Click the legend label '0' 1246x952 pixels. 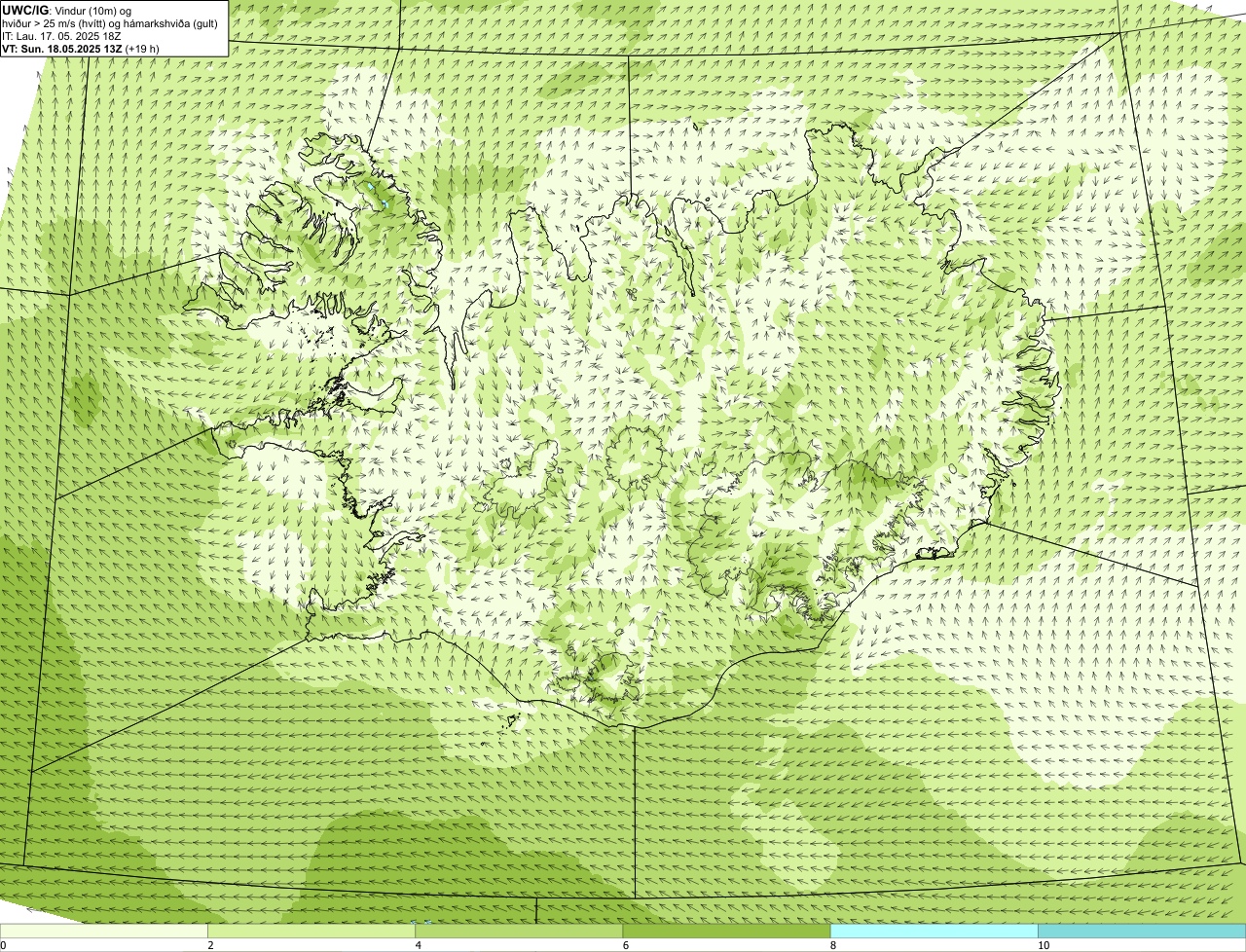[4, 945]
